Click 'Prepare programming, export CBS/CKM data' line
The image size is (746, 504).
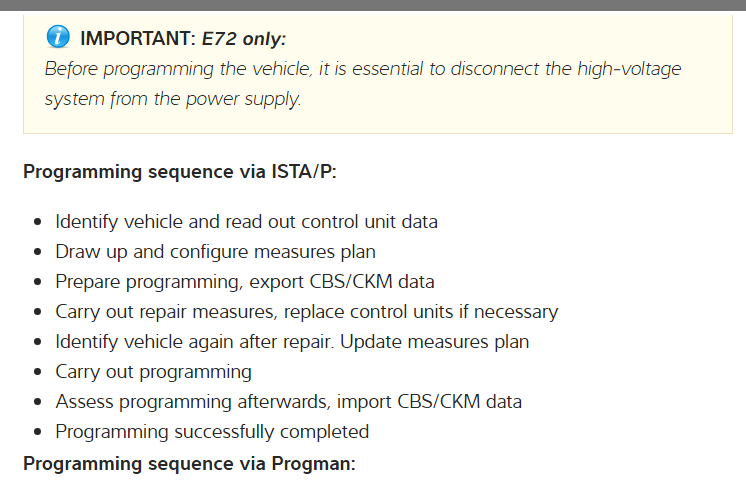(245, 281)
